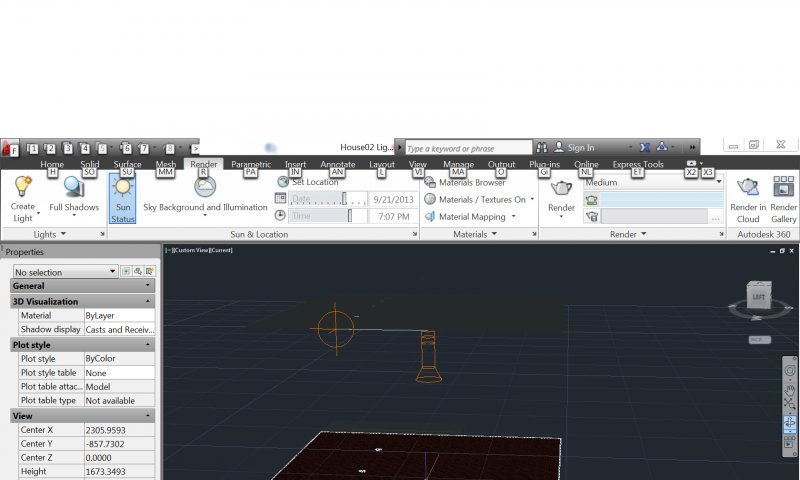Screen dimensions: 800x480
Task: Click the Full Navigation Wheel icon
Action: (789, 370)
